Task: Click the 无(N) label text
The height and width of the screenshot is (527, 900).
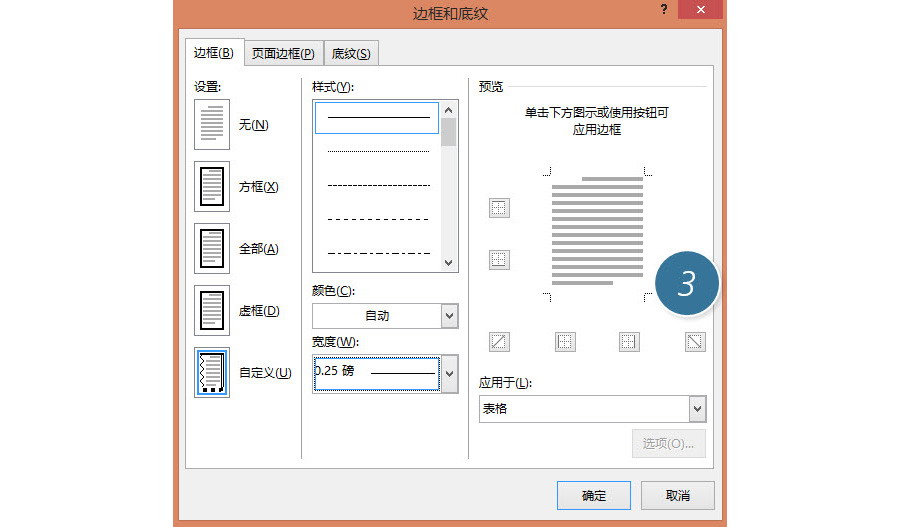Action: pyautogui.click(x=254, y=125)
